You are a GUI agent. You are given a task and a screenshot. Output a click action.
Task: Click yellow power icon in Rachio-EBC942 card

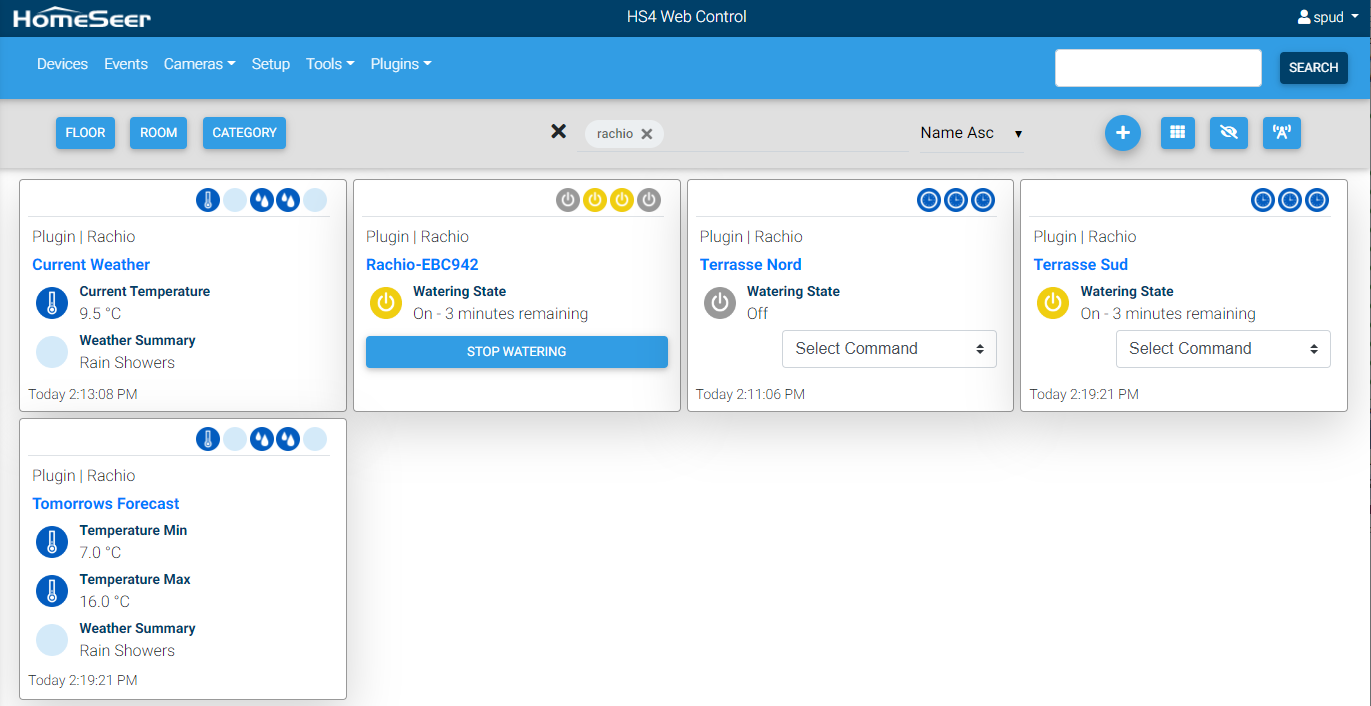pyautogui.click(x=386, y=303)
